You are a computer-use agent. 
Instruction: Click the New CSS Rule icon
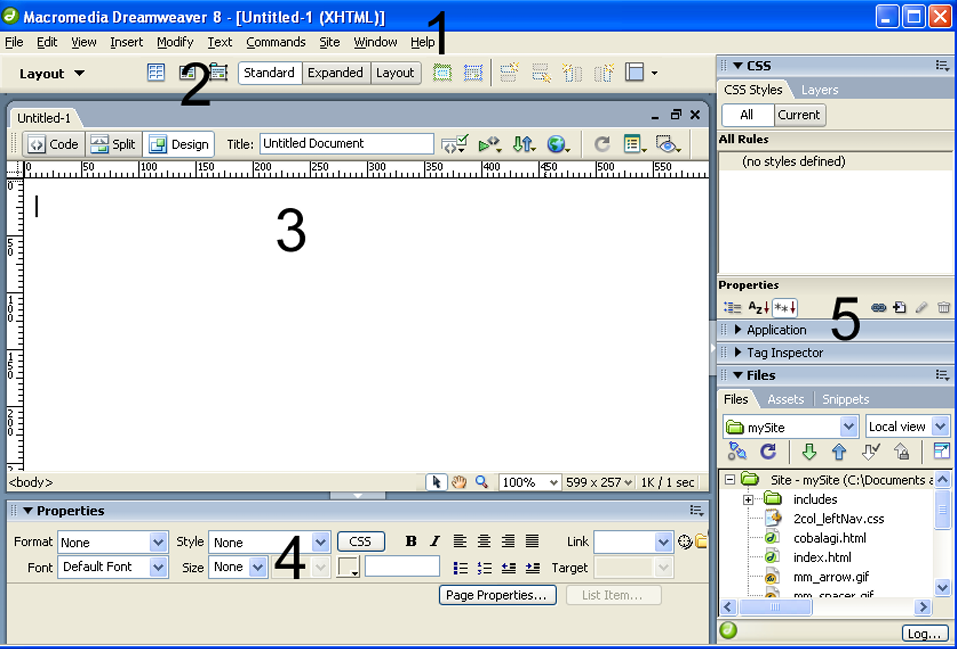tap(900, 307)
